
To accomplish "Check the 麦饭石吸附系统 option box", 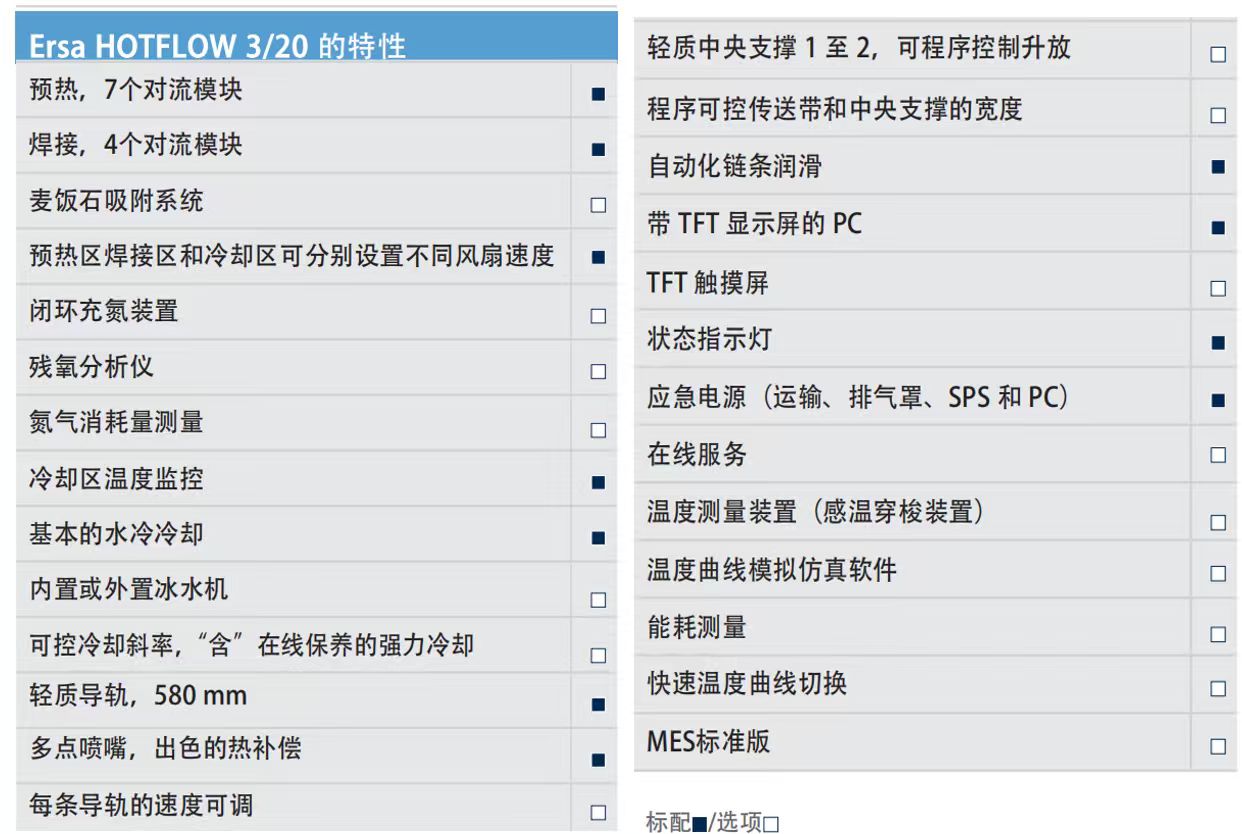I will 598,205.
